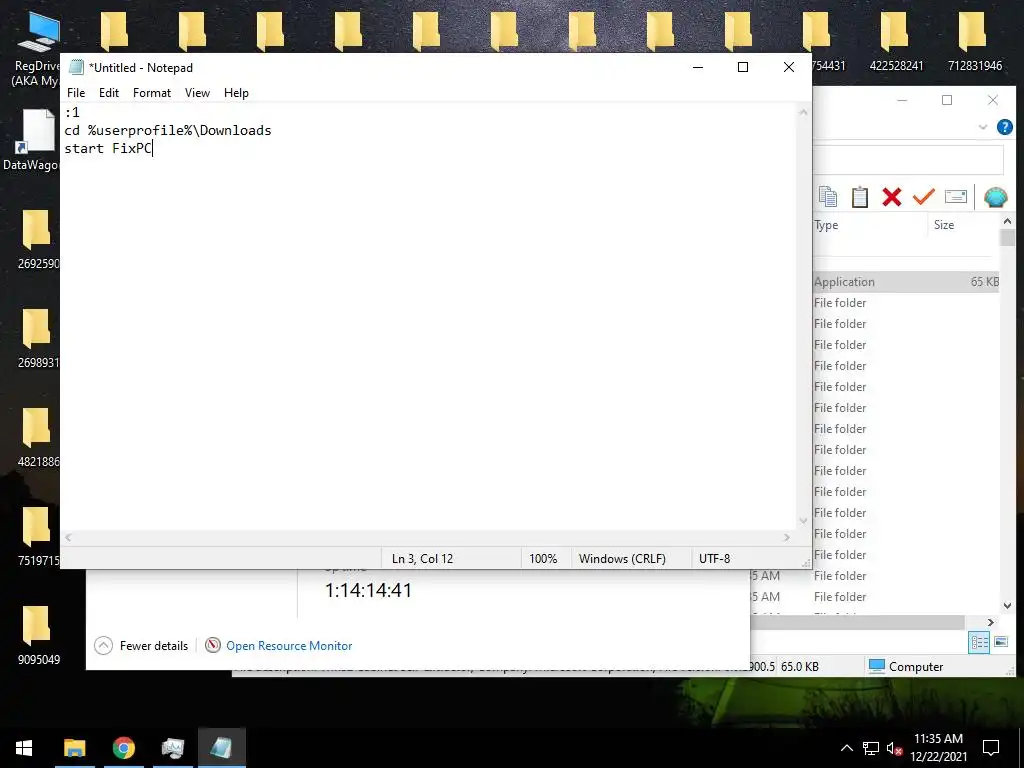Open Resource Monitor link

coord(289,646)
